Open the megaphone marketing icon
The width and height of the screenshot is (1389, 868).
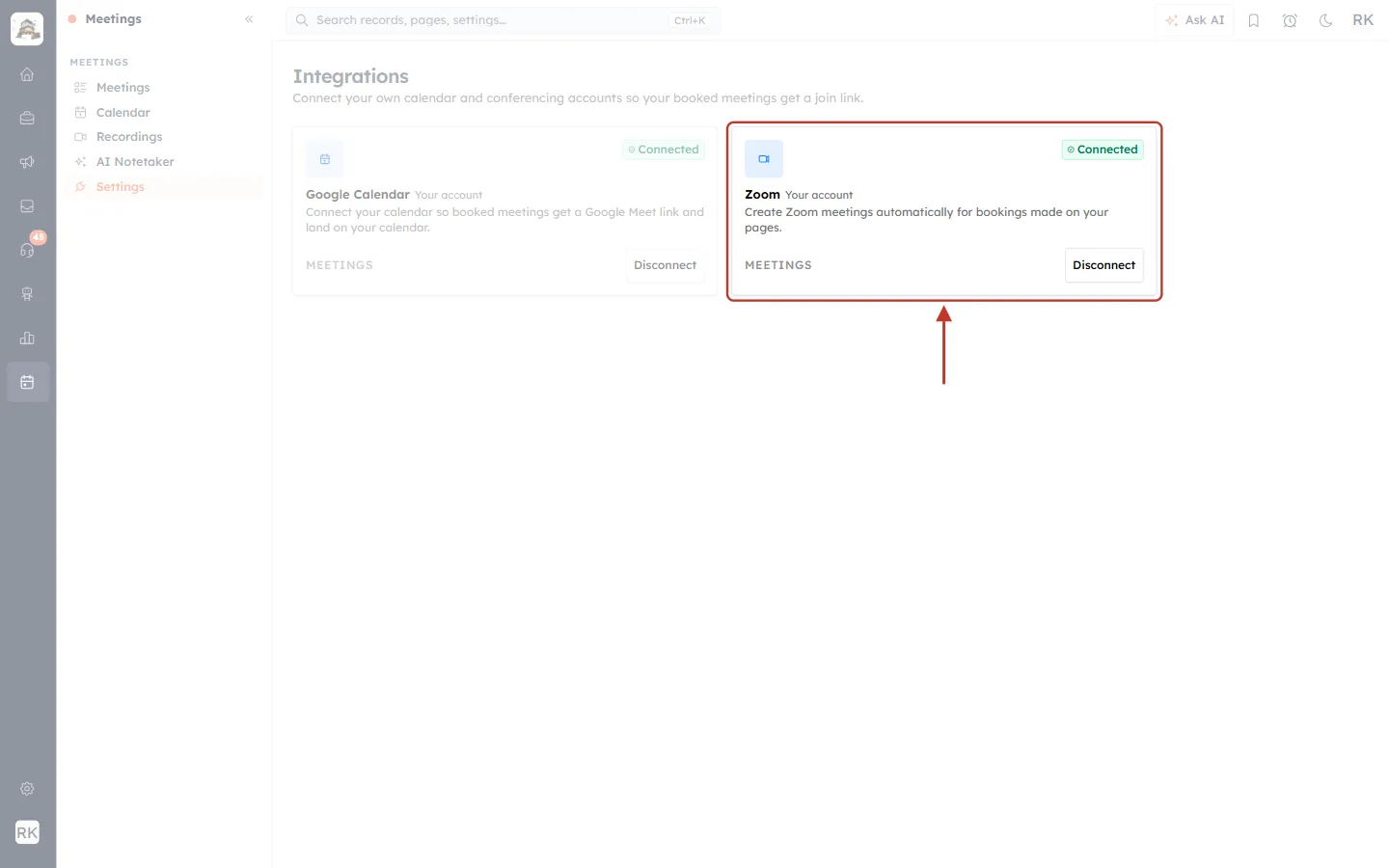point(27,162)
